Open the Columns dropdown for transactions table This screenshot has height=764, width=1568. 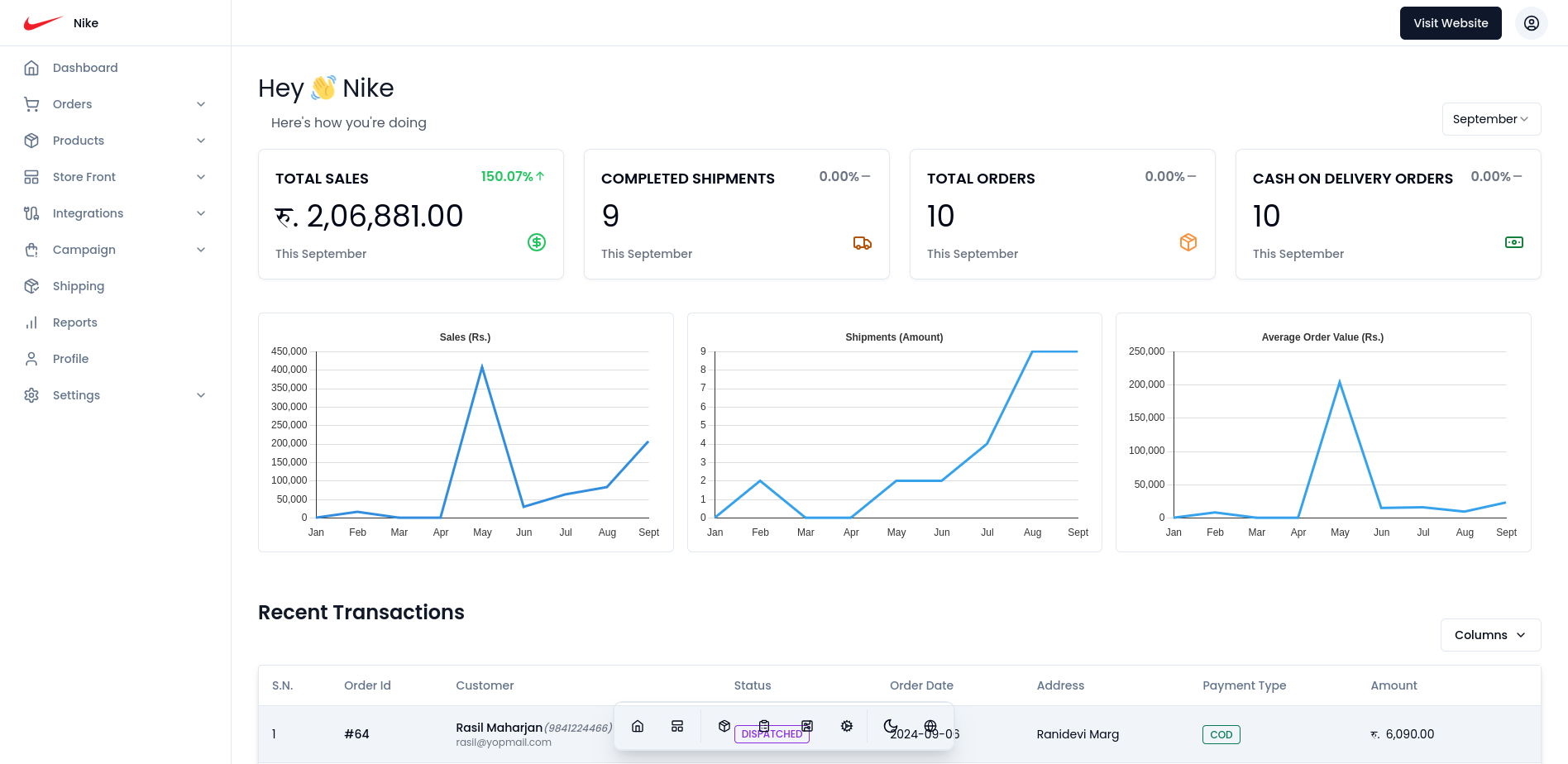1490,635
